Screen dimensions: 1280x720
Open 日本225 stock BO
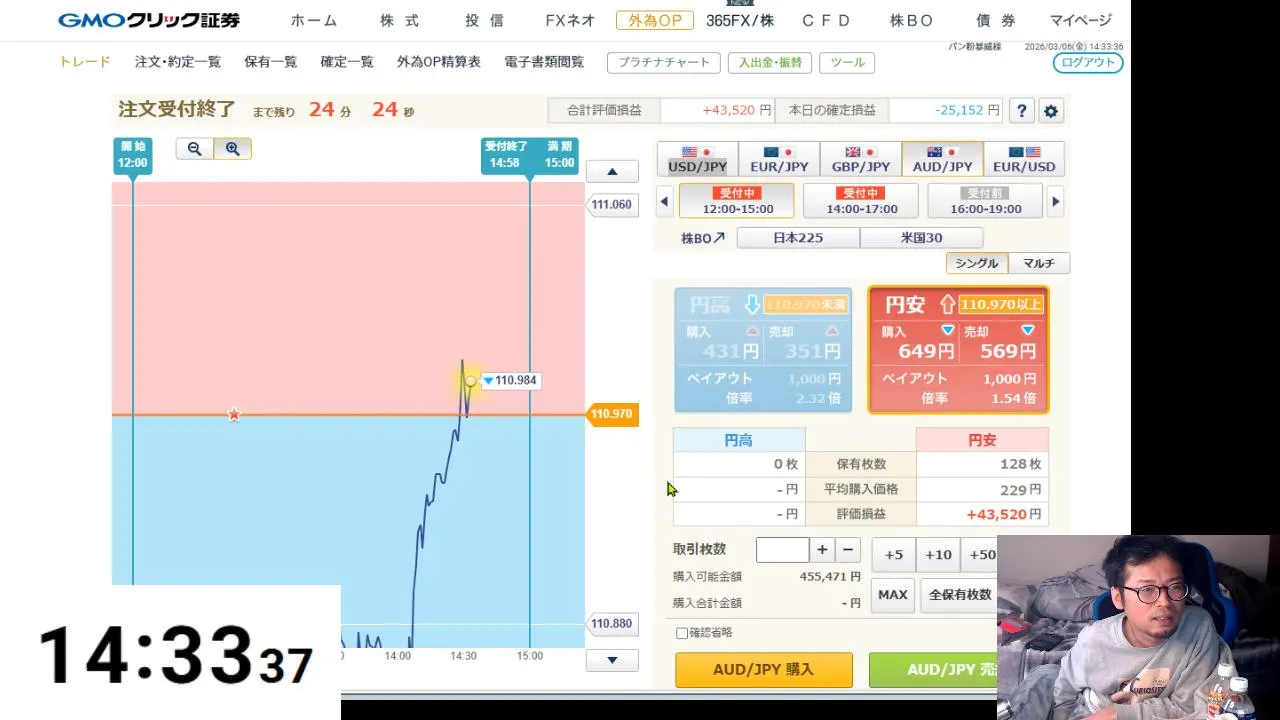798,238
